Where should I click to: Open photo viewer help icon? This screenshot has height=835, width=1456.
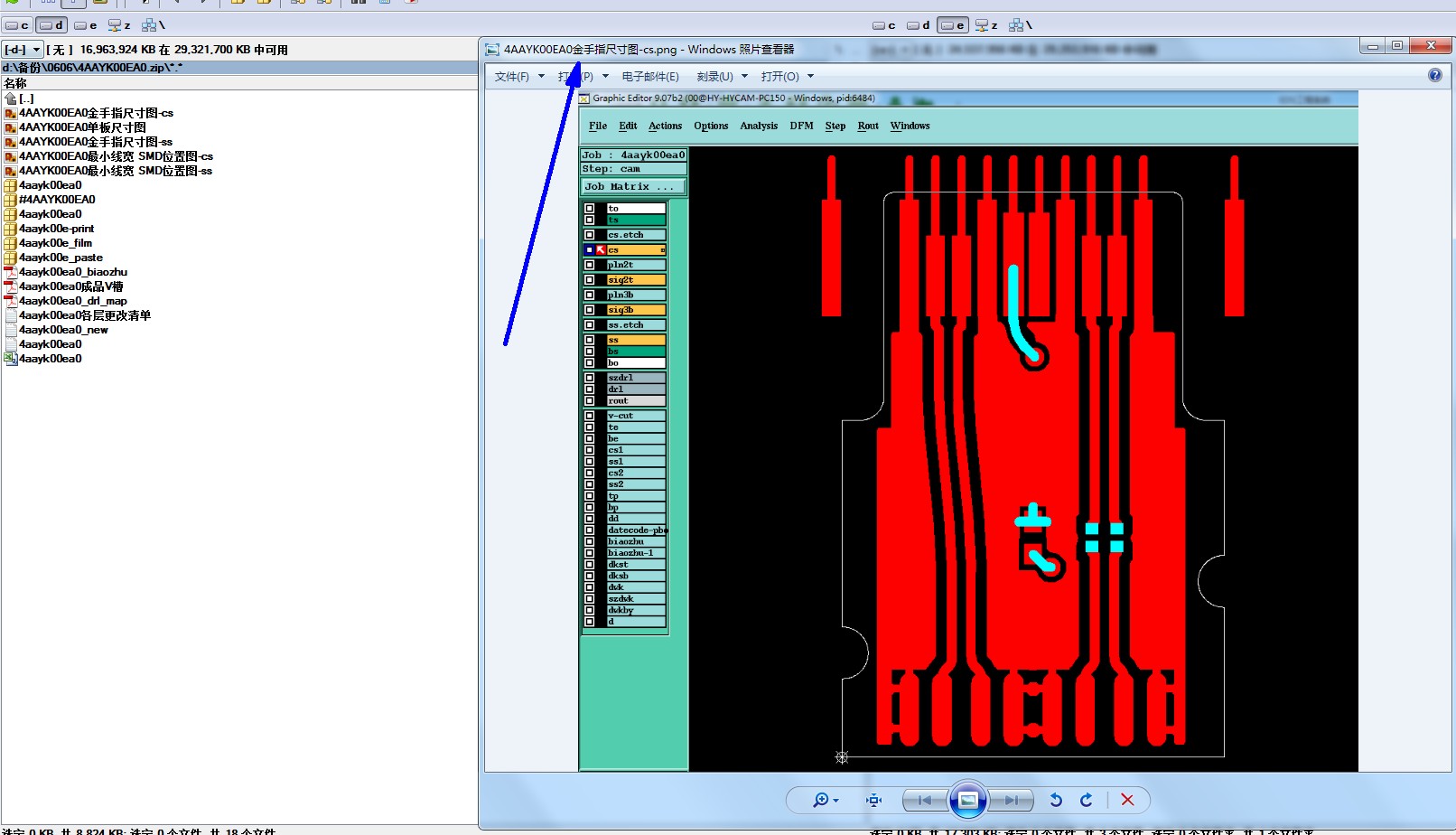point(1435,75)
